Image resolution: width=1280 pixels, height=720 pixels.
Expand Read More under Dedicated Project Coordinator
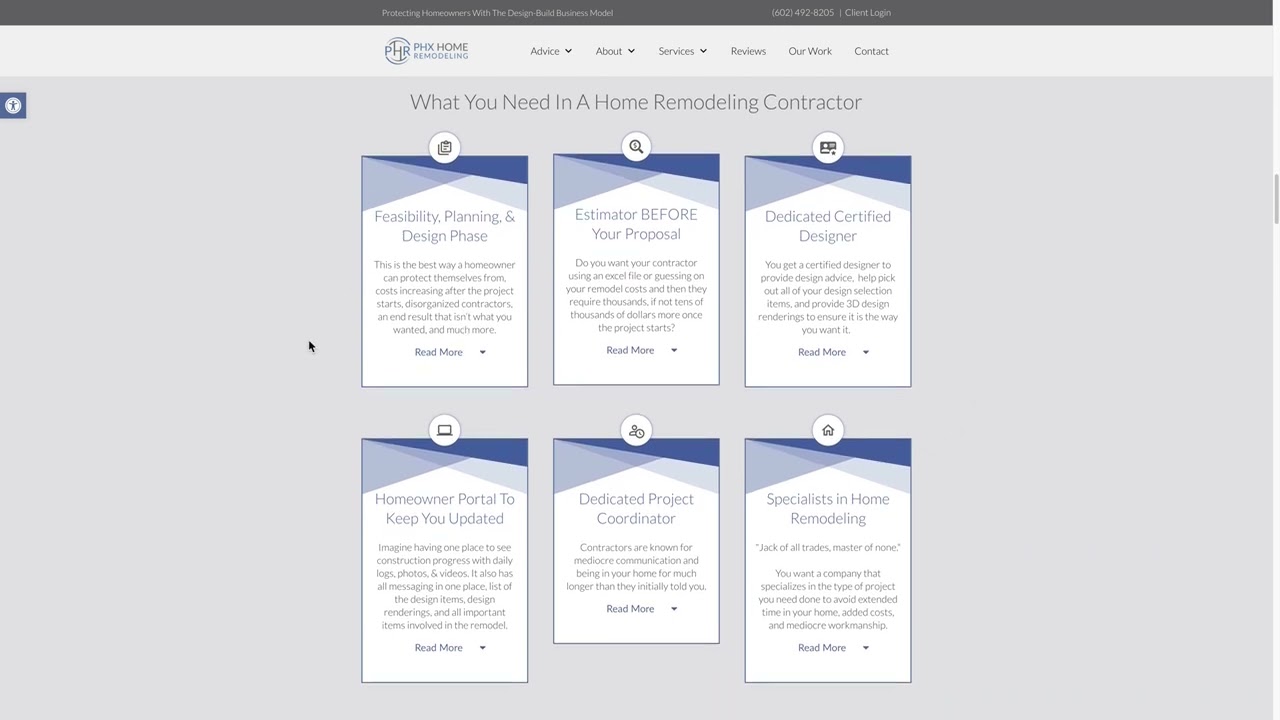[642, 609]
